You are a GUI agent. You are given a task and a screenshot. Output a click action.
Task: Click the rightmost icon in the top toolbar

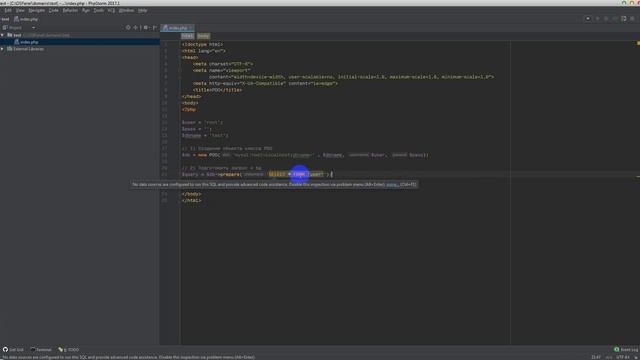pyautogui.click(x=632, y=18)
